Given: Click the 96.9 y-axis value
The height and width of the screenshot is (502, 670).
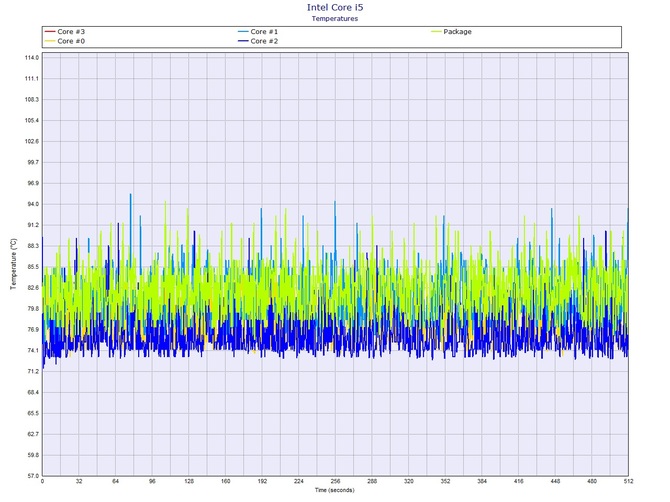Looking at the screenshot, I should [x=34, y=183].
